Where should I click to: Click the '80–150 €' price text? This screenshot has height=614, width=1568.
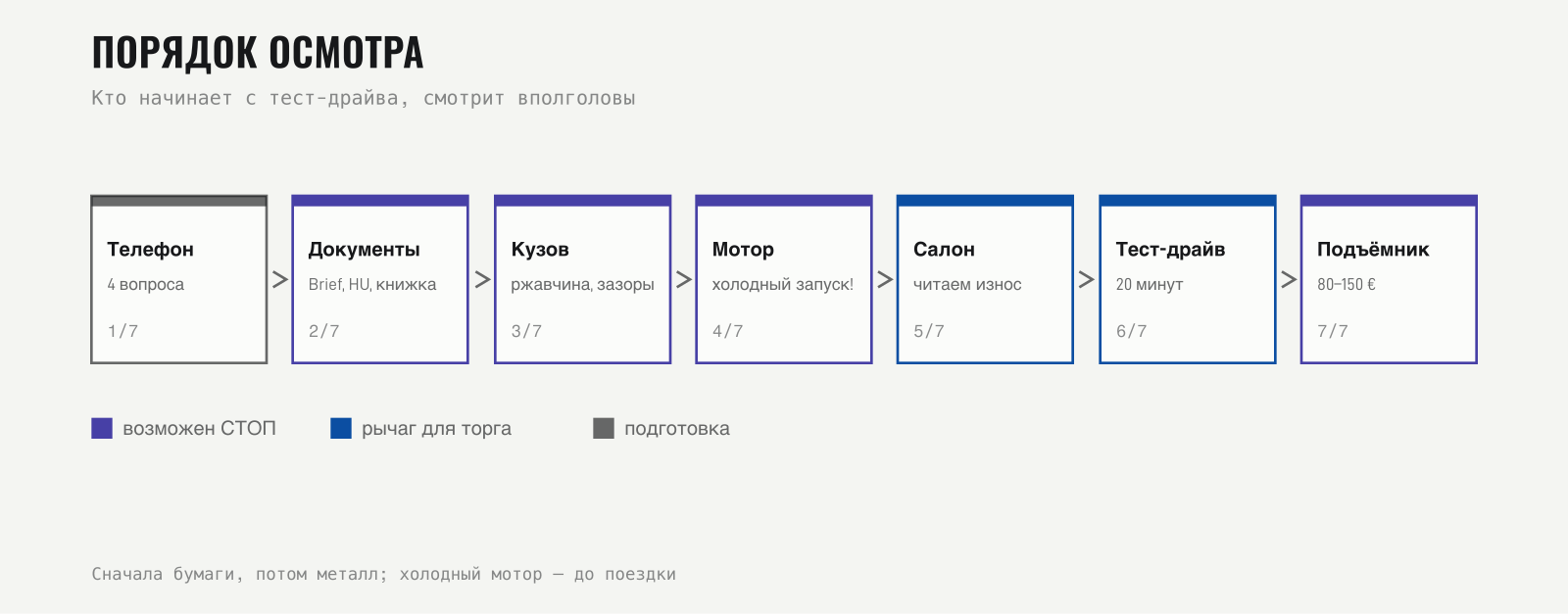(1347, 284)
